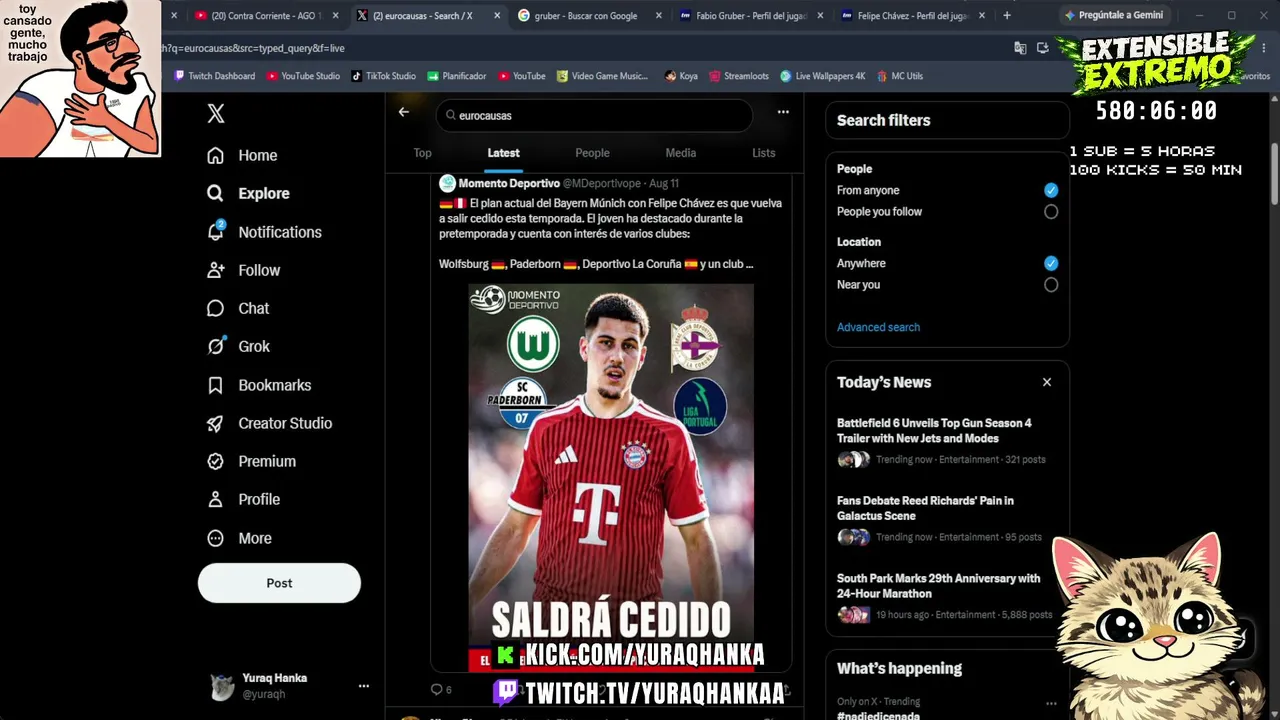The height and width of the screenshot is (720, 1280).
Task: Open Video Game Music bookmark
Action: [x=602, y=76]
